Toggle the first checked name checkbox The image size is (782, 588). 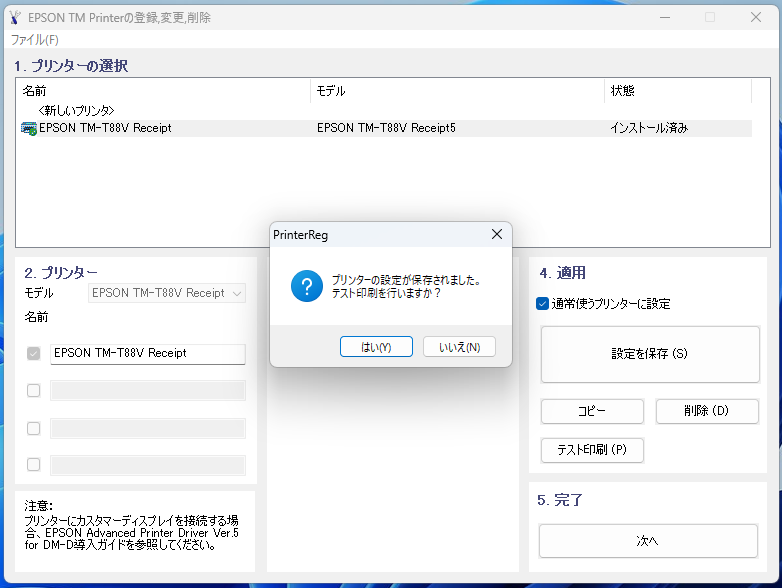[x=34, y=353]
